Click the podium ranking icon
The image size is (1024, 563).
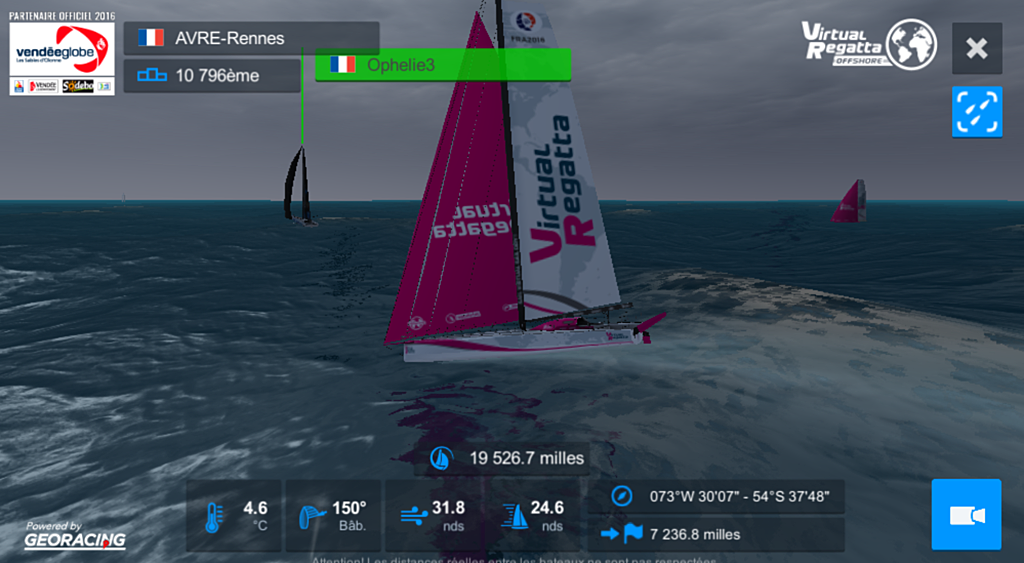(x=152, y=76)
